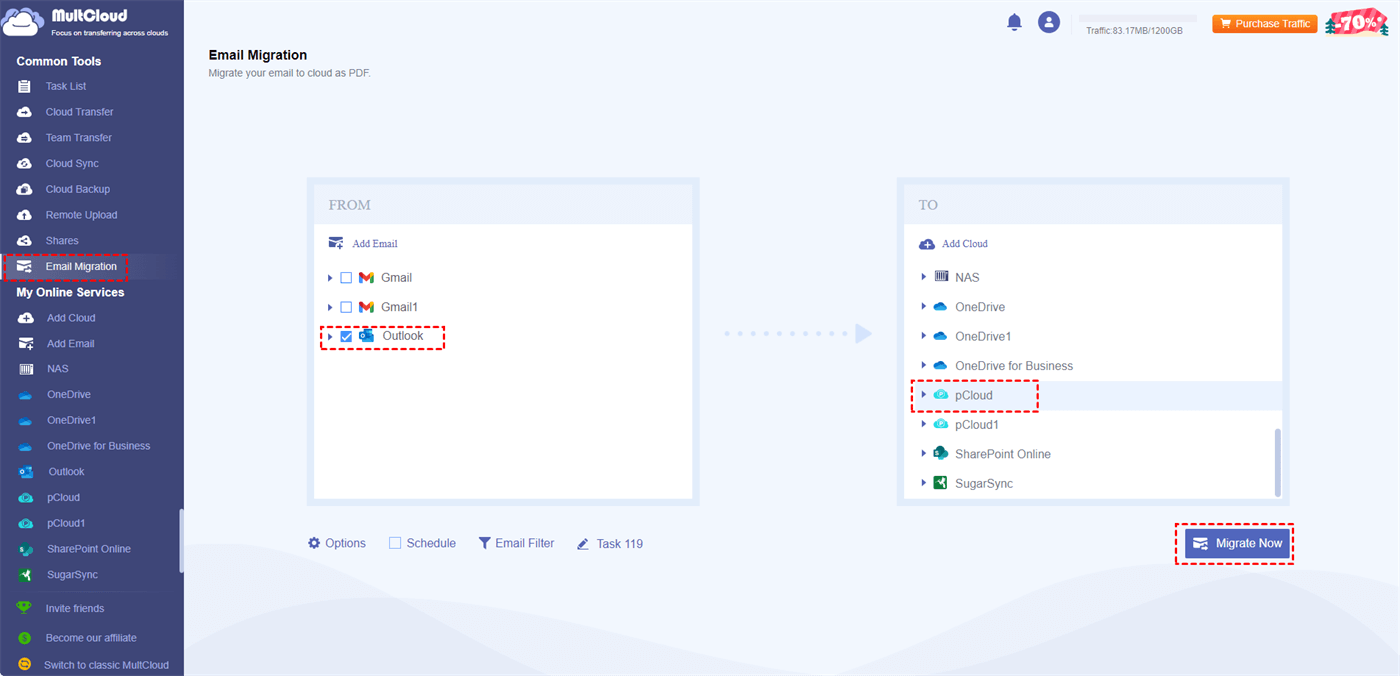Click the Add Email icon in sidebar
1400x676 pixels.
click(x=26, y=343)
